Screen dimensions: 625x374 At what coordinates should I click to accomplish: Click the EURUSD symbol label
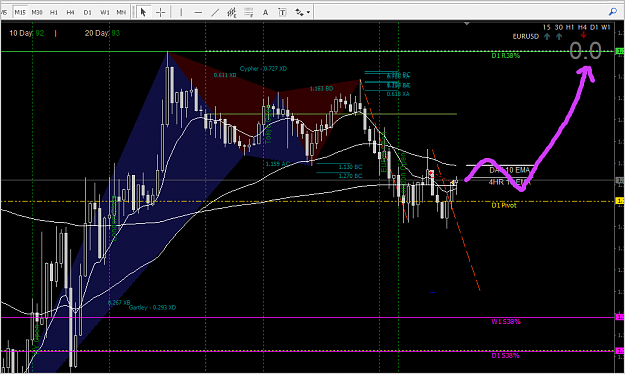[x=525, y=36]
